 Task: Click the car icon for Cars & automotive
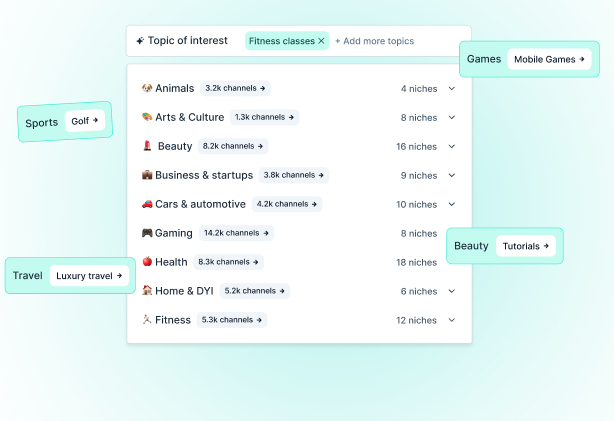[x=147, y=204]
